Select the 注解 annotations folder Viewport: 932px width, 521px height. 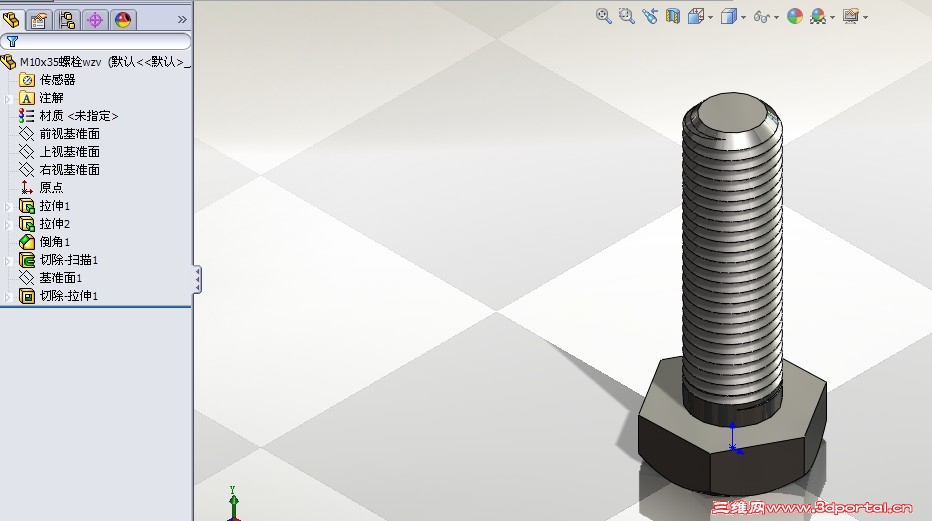51,97
